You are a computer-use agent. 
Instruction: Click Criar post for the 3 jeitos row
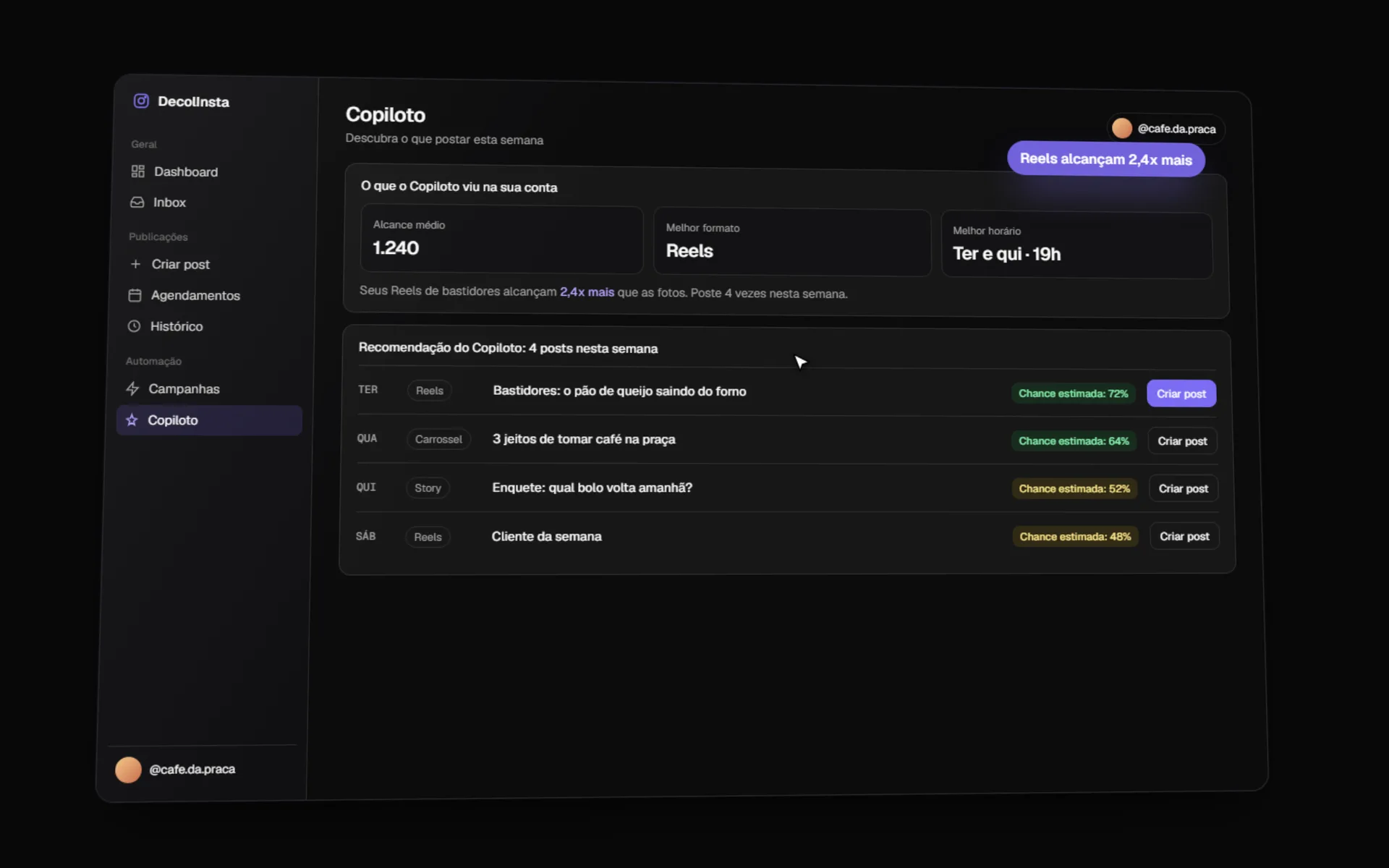coord(1182,441)
